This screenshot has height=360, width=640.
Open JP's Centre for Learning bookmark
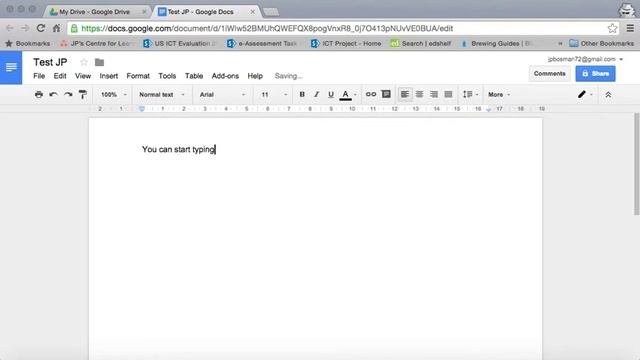tap(96, 43)
